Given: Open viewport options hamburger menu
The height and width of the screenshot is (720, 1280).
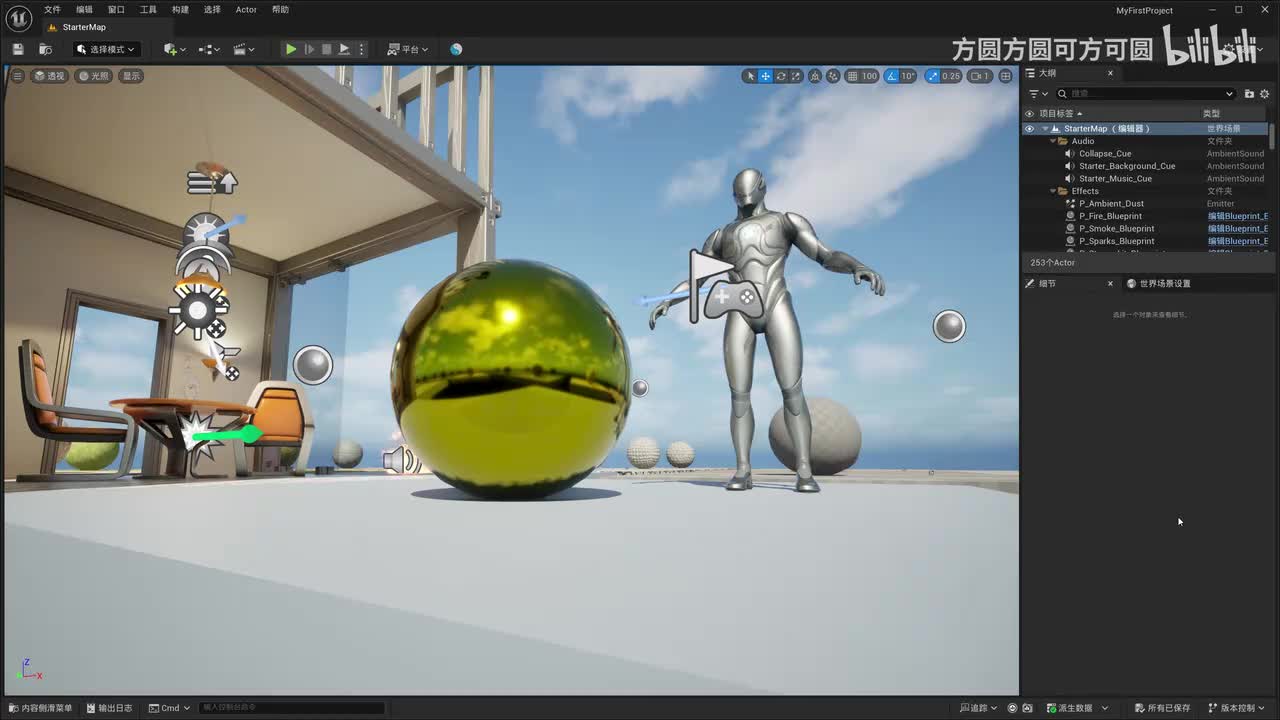Looking at the screenshot, I should click(x=17, y=76).
